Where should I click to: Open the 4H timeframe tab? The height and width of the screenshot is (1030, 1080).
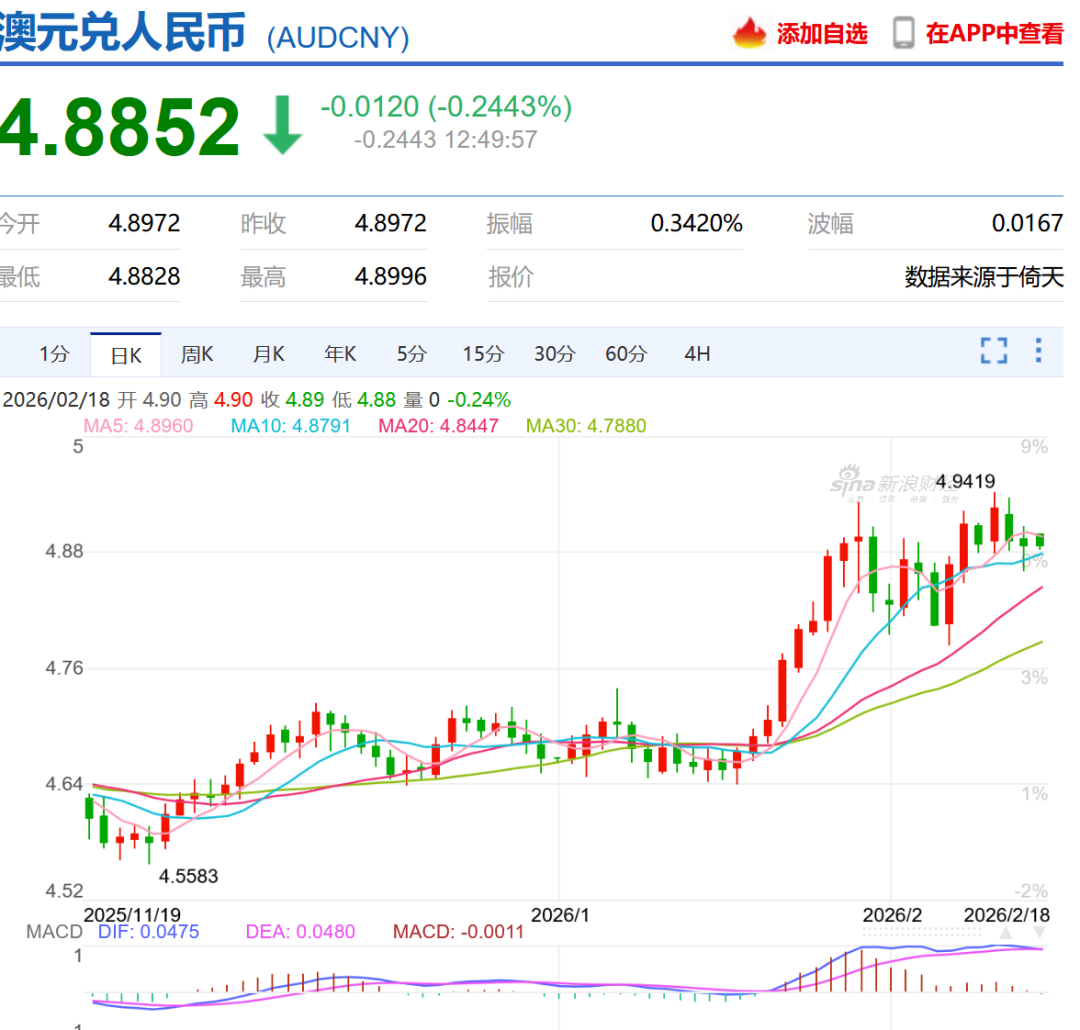[x=697, y=354]
